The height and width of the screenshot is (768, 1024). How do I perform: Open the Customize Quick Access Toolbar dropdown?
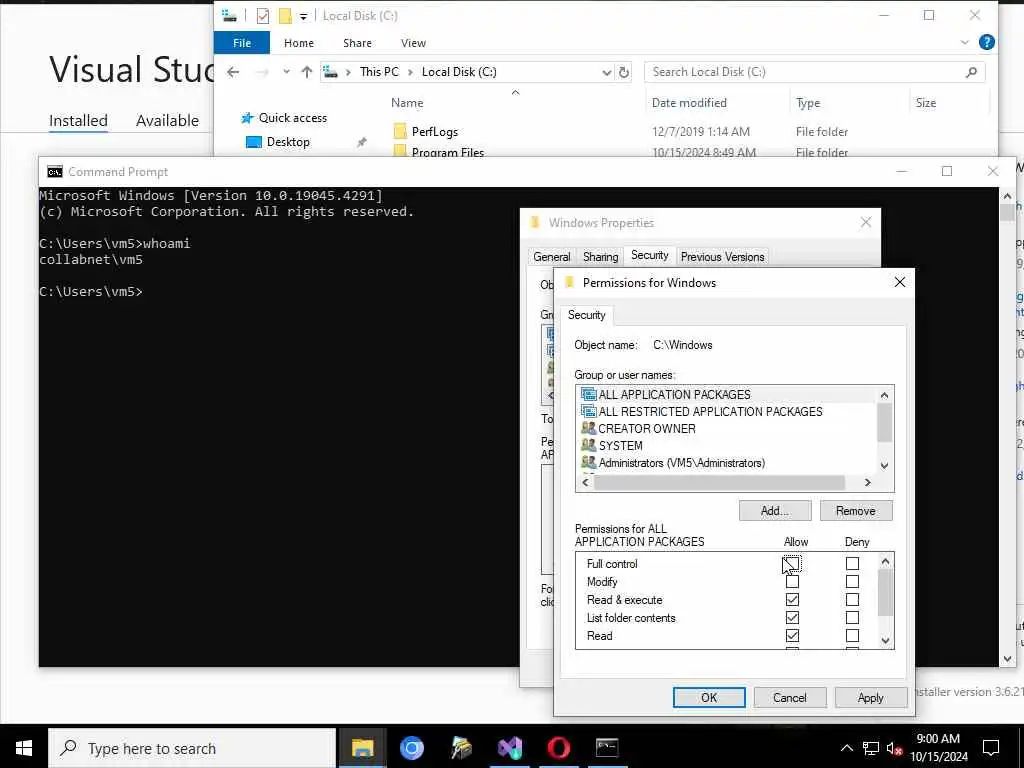(x=304, y=16)
